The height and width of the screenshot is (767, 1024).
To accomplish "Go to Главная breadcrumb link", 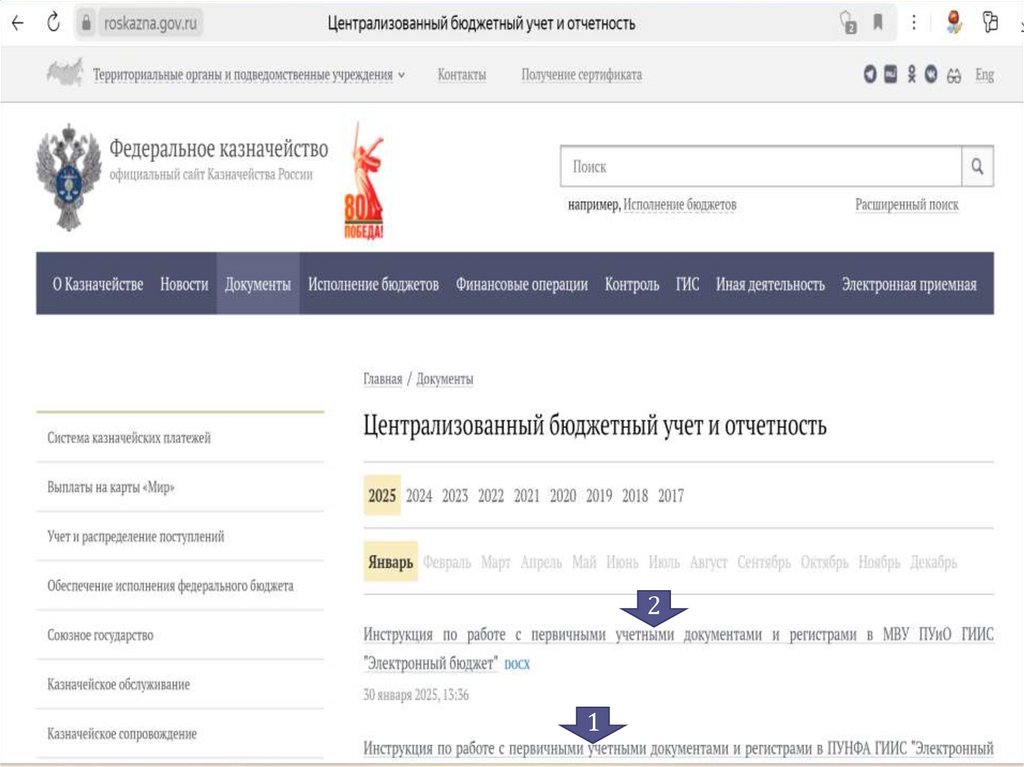I will click(383, 379).
